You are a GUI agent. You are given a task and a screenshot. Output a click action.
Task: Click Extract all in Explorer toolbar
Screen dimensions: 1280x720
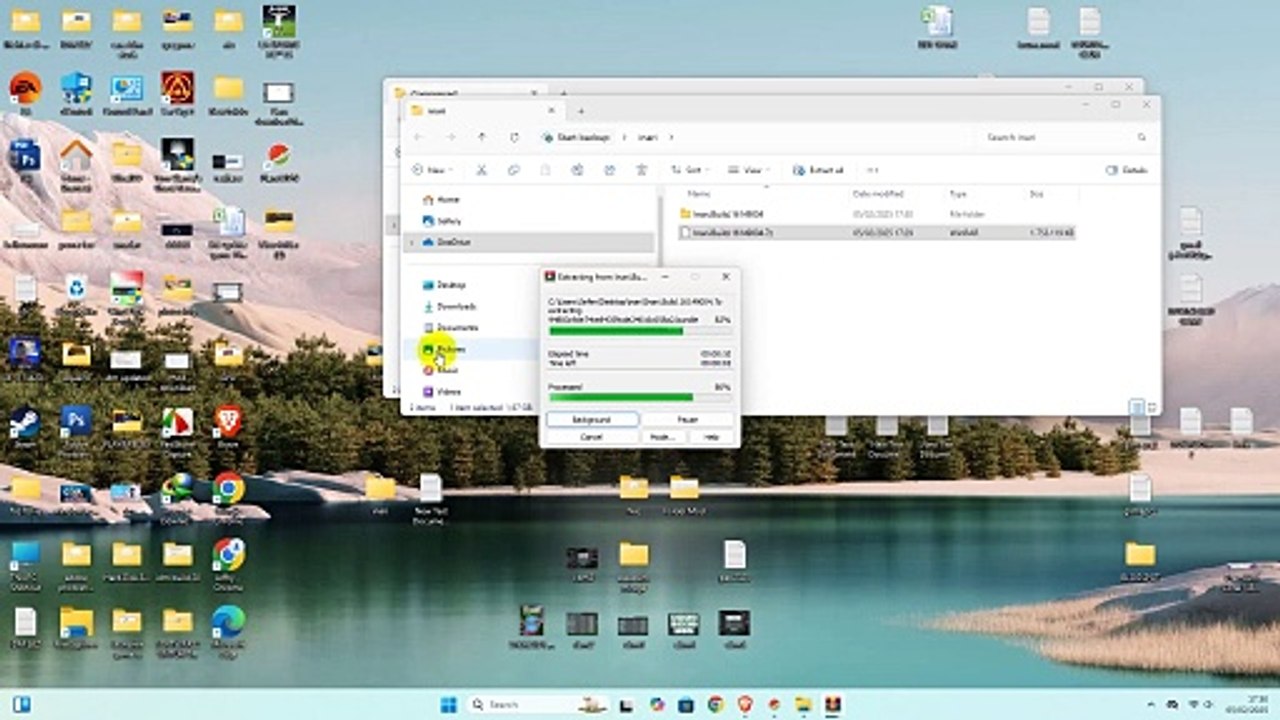[818, 170]
